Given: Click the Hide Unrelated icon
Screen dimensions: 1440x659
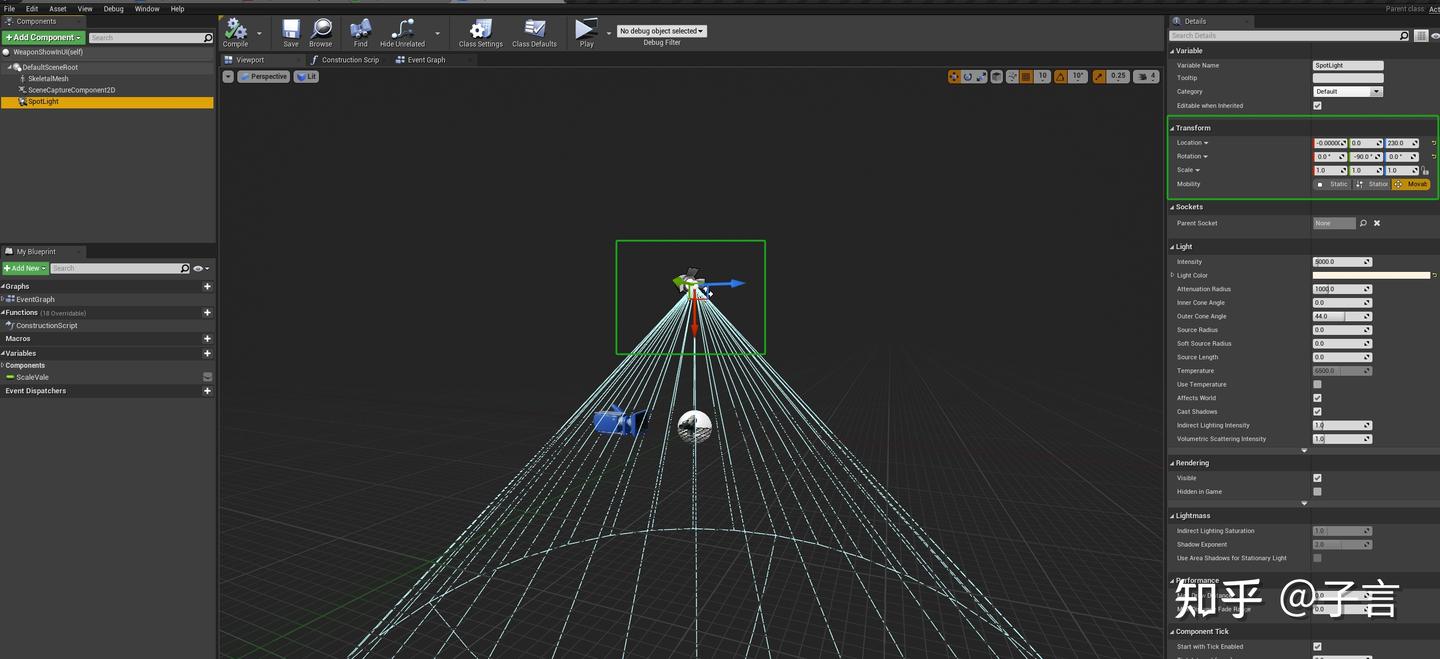Looking at the screenshot, I should [x=400, y=32].
